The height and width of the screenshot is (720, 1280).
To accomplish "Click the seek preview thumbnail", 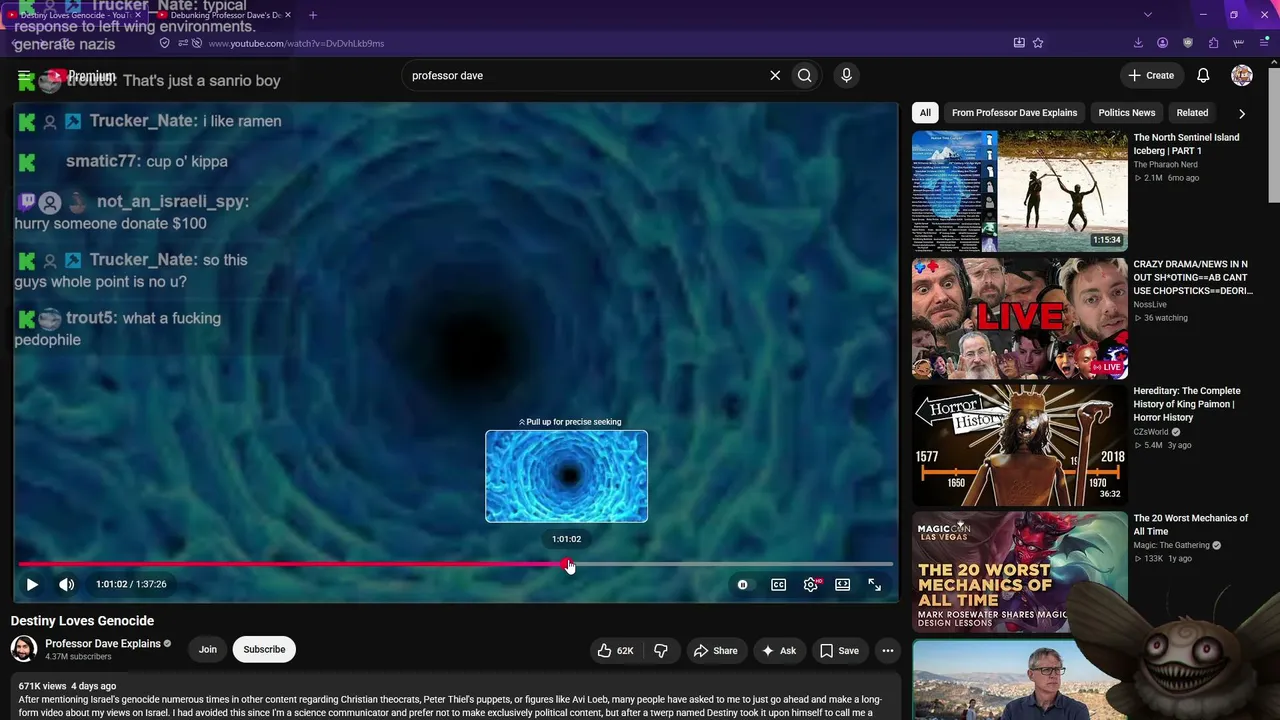I will click(566, 476).
